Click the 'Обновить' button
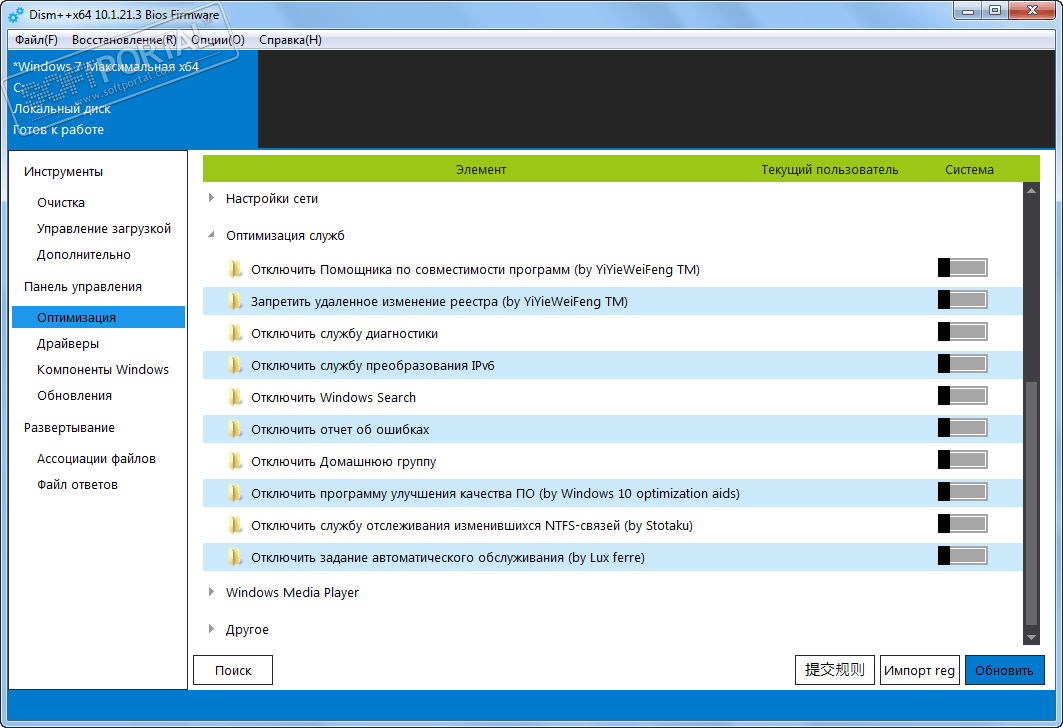1063x728 pixels. click(1004, 670)
